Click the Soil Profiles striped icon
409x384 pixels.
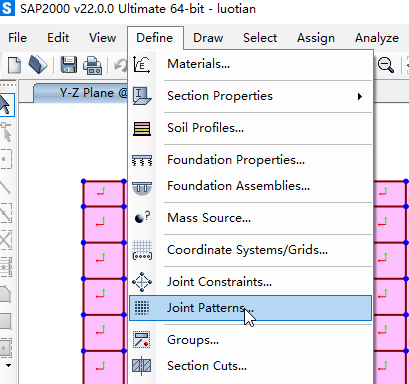[x=142, y=129]
